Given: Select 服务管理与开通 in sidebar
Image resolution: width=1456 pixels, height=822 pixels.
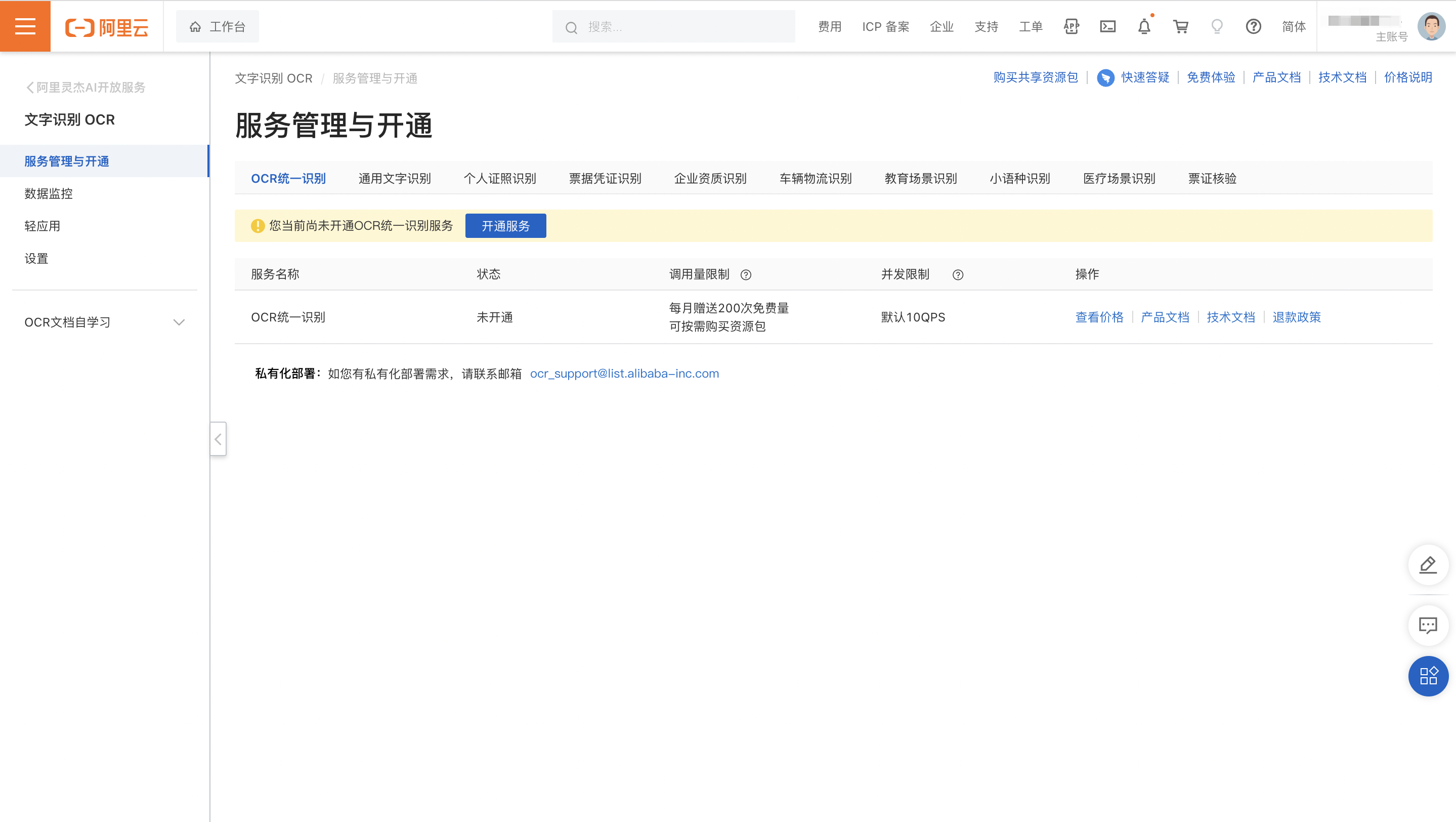Looking at the screenshot, I should tap(105, 161).
